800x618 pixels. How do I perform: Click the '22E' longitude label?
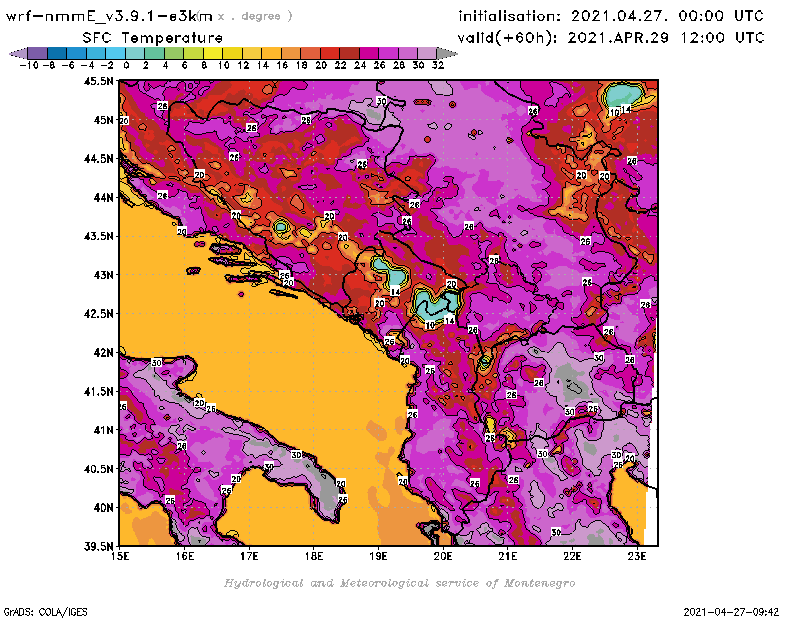(x=572, y=556)
